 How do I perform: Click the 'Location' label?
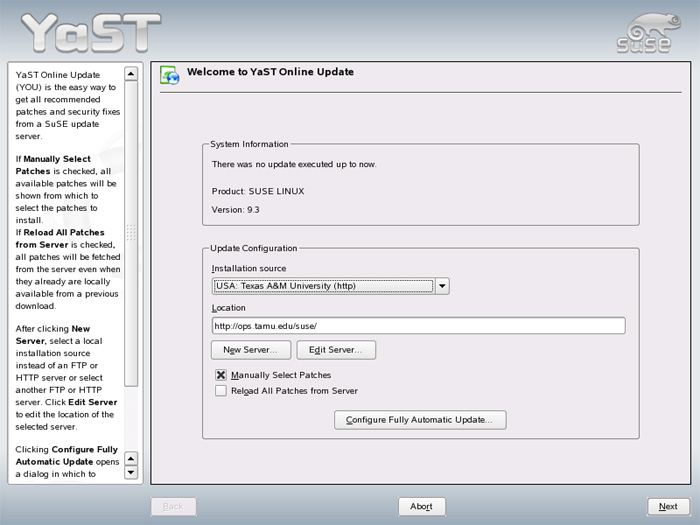click(x=229, y=308)
